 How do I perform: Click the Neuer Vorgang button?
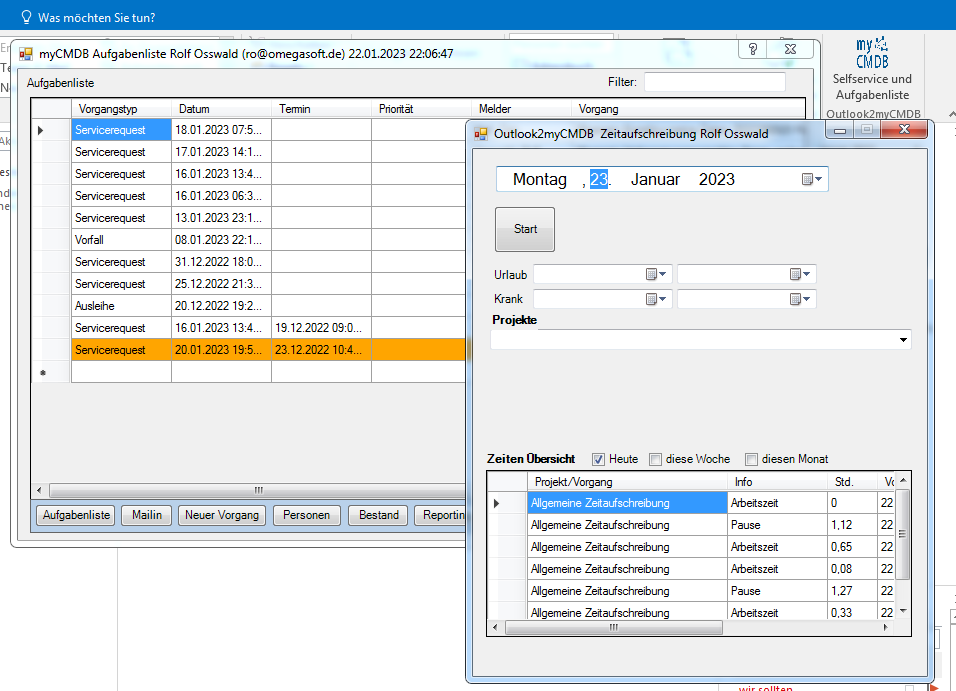pyautogui.click(x=222, y=515)
